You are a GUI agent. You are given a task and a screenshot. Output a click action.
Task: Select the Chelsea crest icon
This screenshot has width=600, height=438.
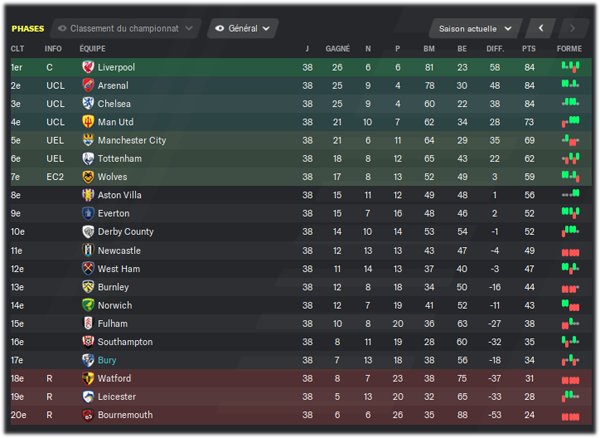point(88,103)
